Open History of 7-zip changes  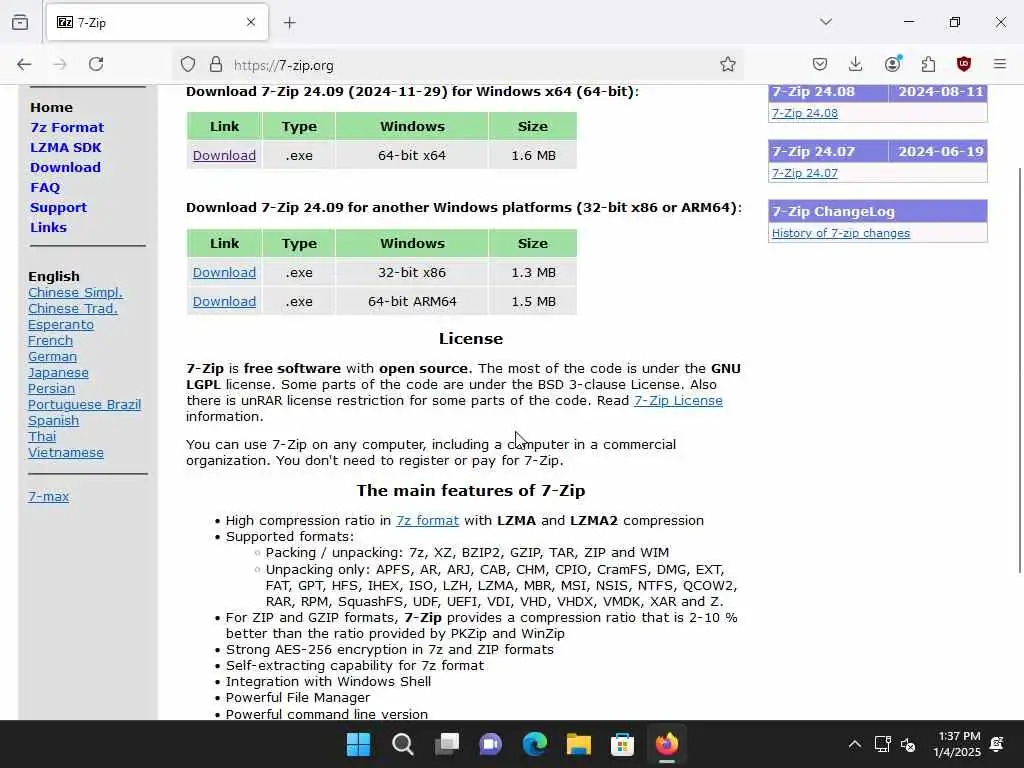click(840, 233)
